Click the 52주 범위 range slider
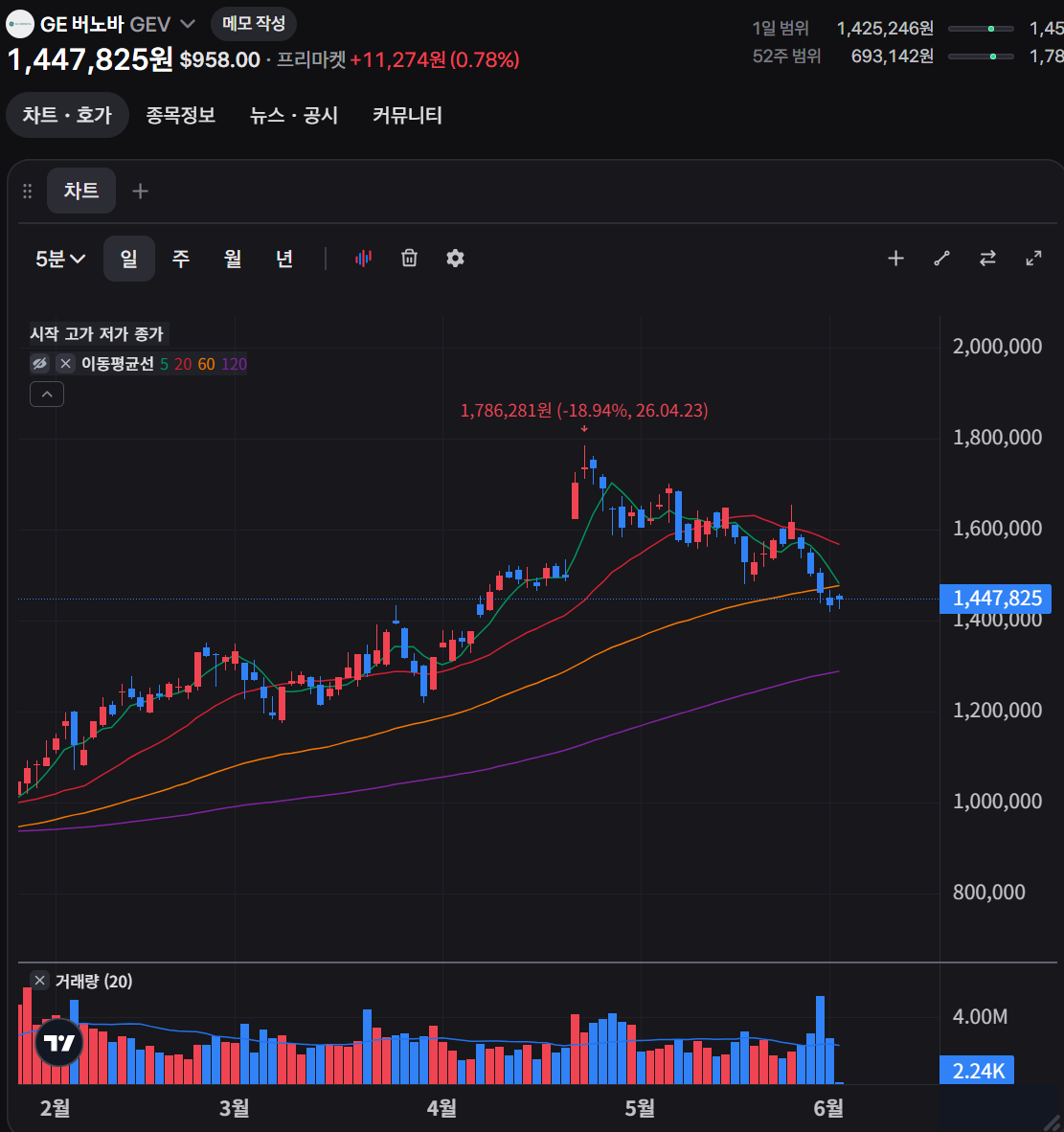Image resolution: width=1064 pixels, height=1132 pixels. click(x=981, y=56)
